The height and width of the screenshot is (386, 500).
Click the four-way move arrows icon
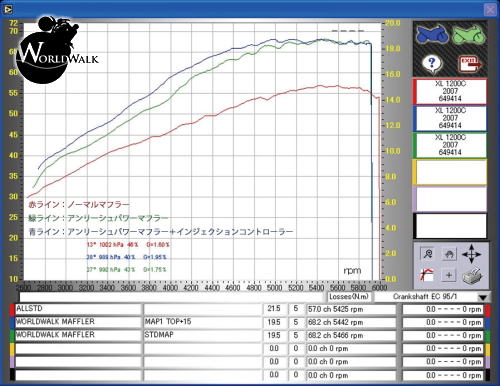click(472, 254)
